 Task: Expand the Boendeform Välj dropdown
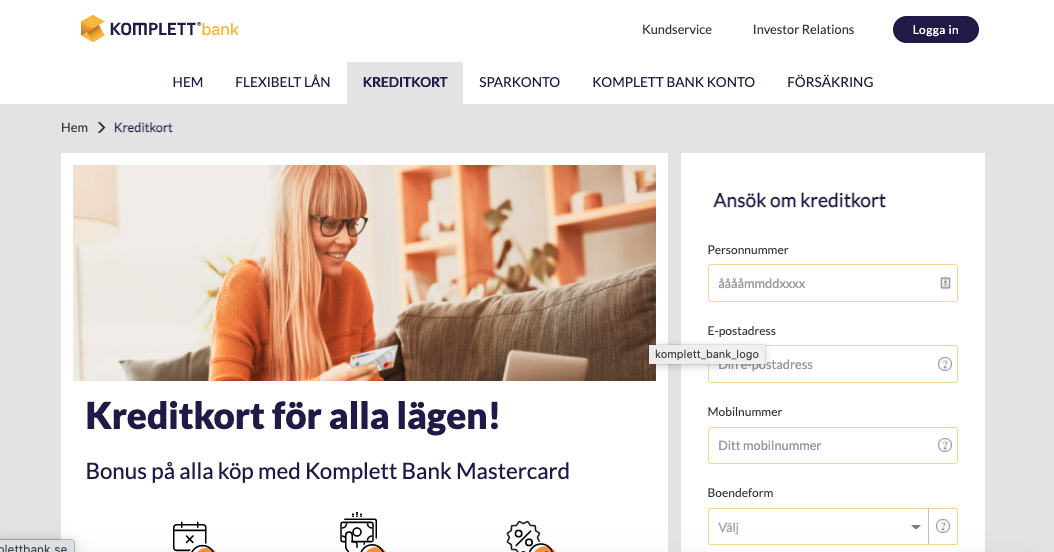coord(818,526)
